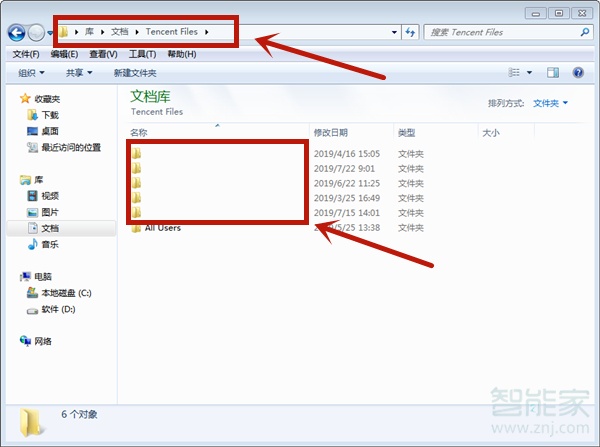Select folder icon dated 2019/7/22 9:01
This screenshot has height=447, width=600.
click(136, 168)
